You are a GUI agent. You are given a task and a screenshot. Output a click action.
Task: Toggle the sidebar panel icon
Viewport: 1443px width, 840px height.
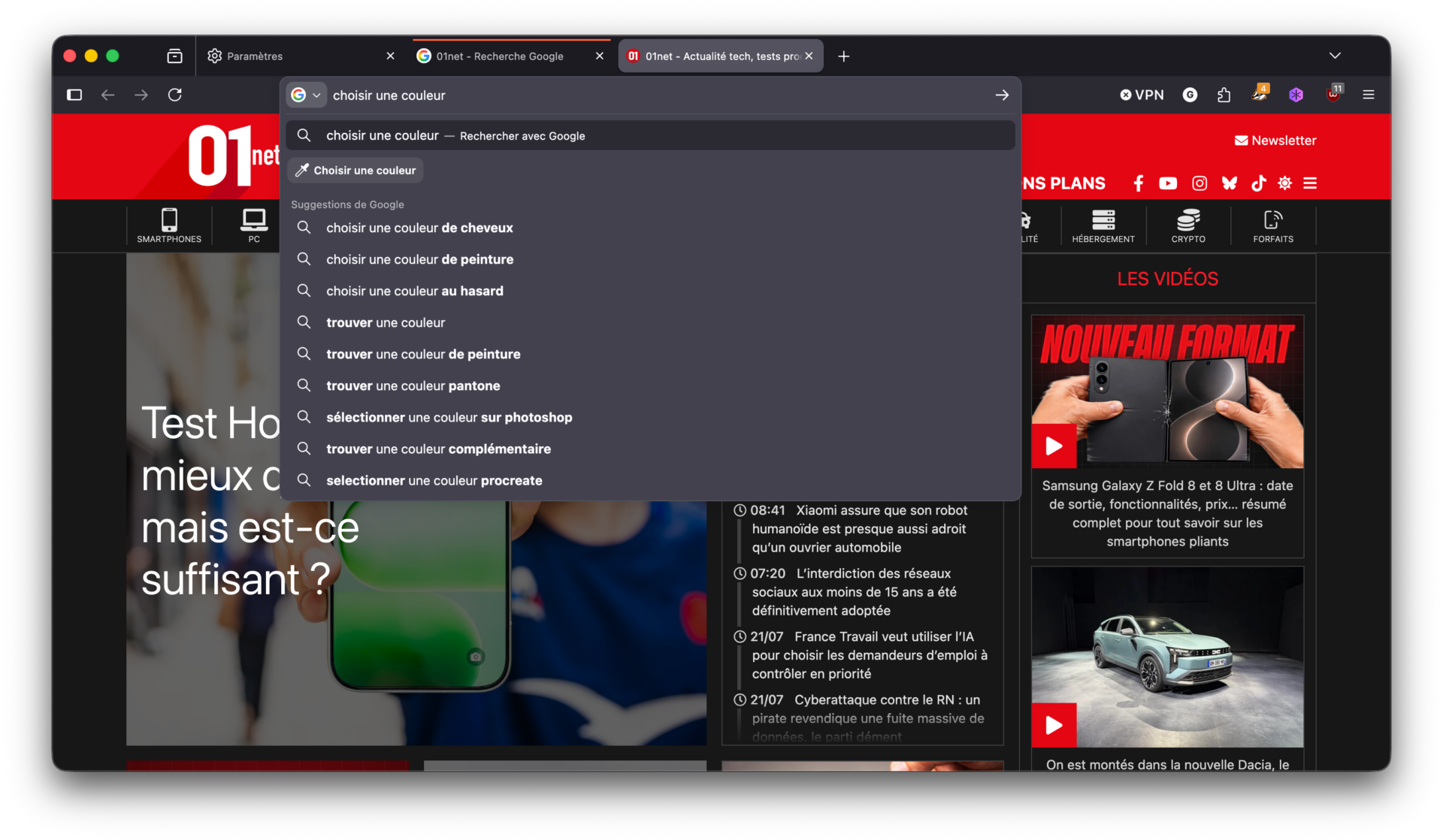[74, 95]
